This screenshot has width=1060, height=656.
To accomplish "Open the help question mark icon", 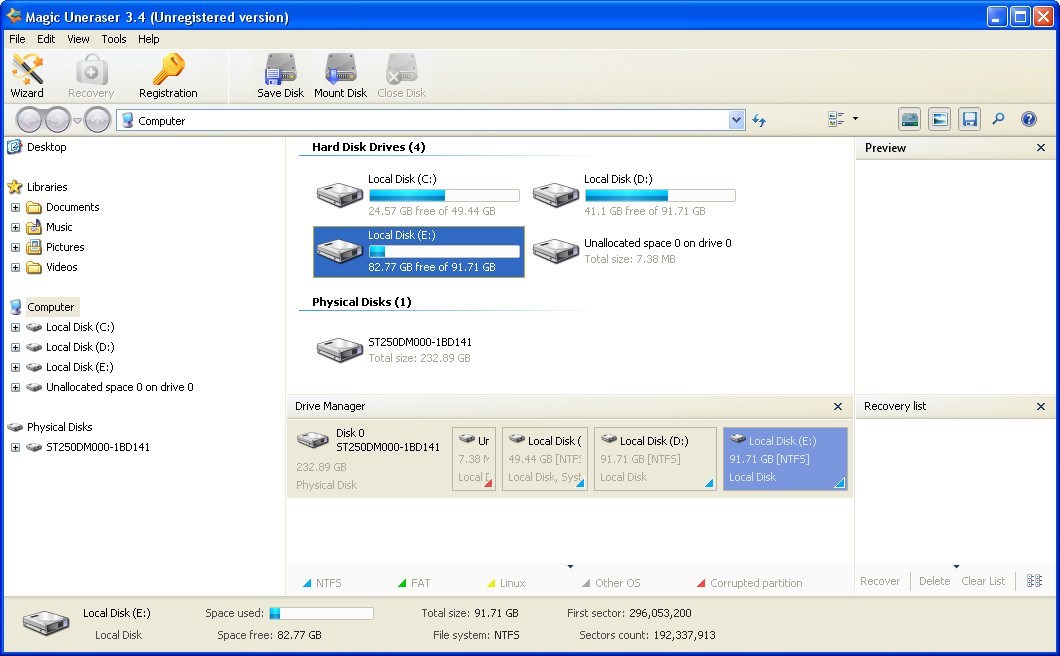I will [x=1028, y=118].
